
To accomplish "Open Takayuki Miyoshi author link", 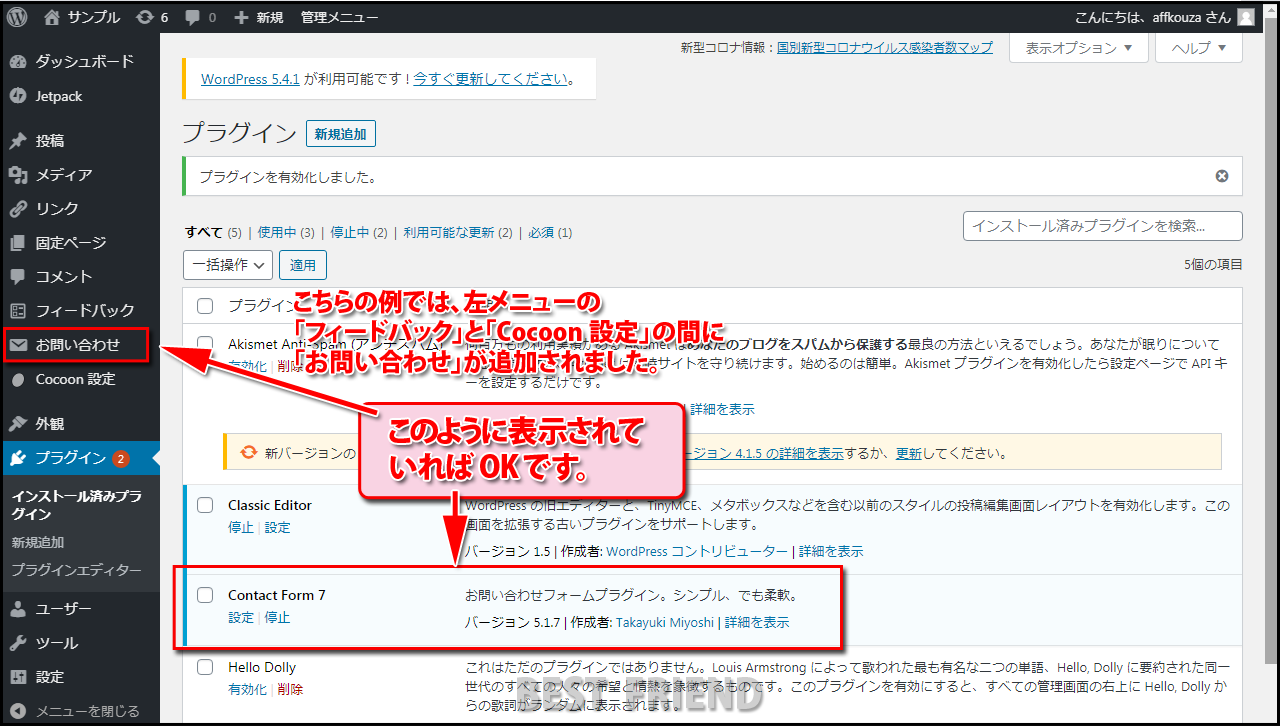I will point(665,622).
